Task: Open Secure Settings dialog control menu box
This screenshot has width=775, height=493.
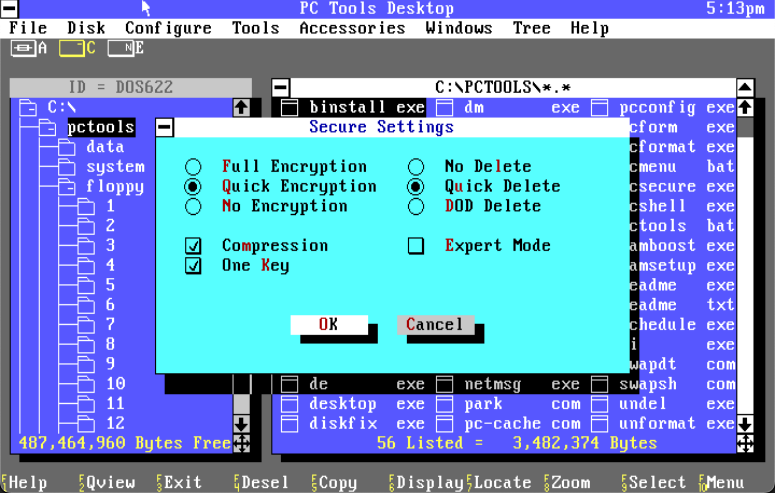Action: 165,127
